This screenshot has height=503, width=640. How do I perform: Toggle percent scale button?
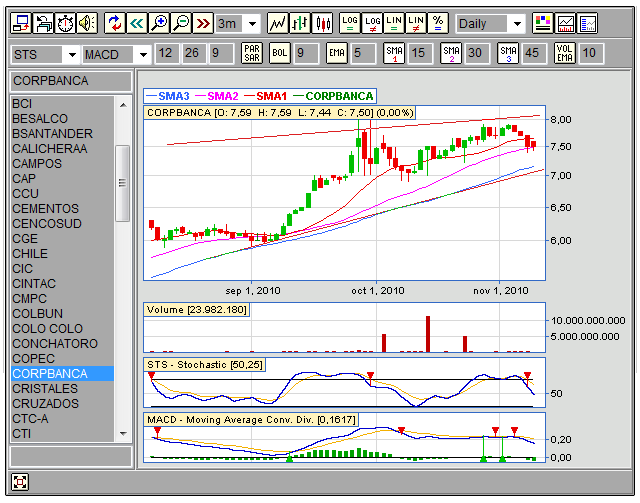(438, 23)
